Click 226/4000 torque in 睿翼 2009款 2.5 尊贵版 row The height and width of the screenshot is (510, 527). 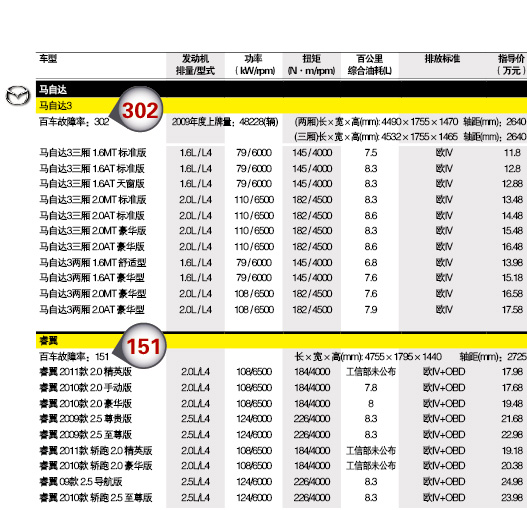[312, 419]
